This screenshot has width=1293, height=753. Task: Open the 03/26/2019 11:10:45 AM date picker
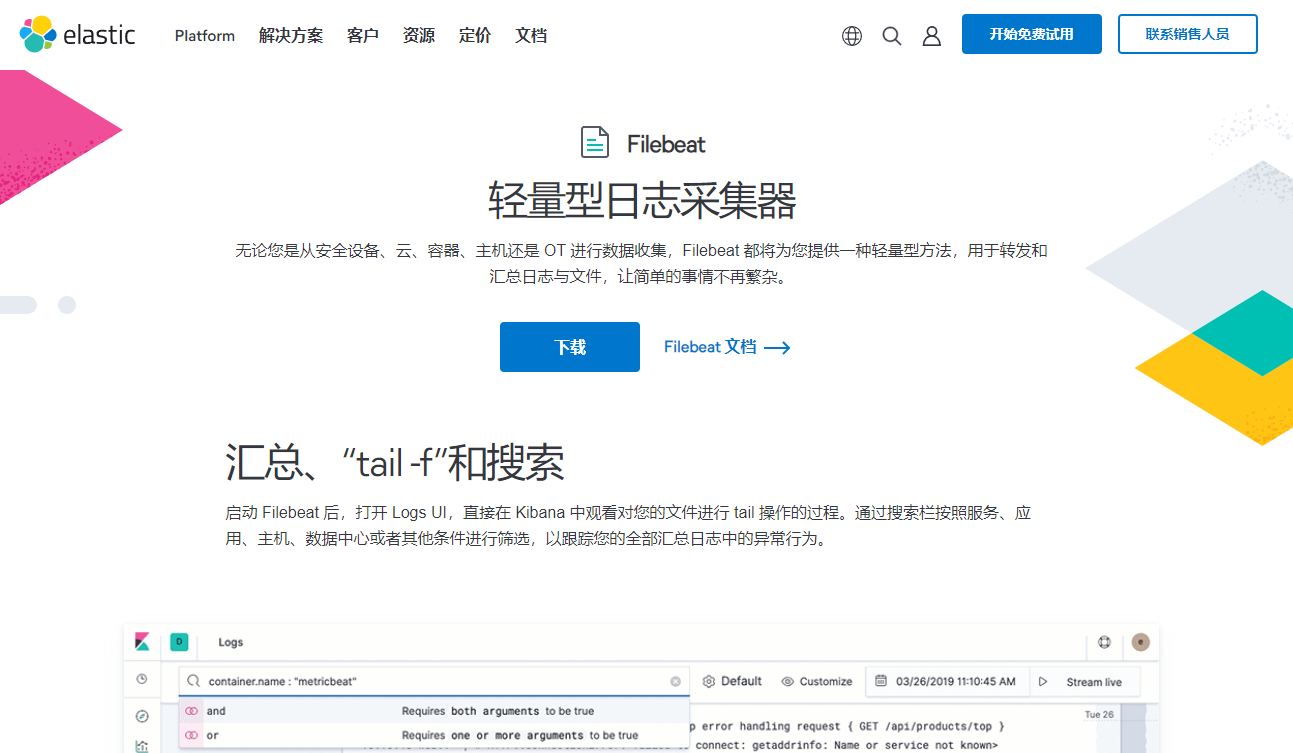click(947, 681)
